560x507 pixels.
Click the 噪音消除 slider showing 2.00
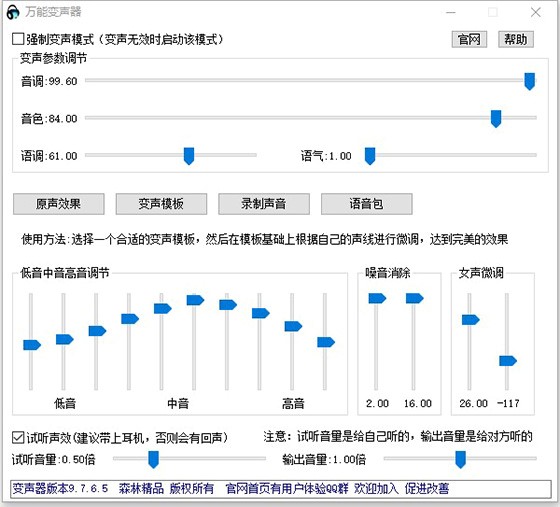(x=377, y=298)
